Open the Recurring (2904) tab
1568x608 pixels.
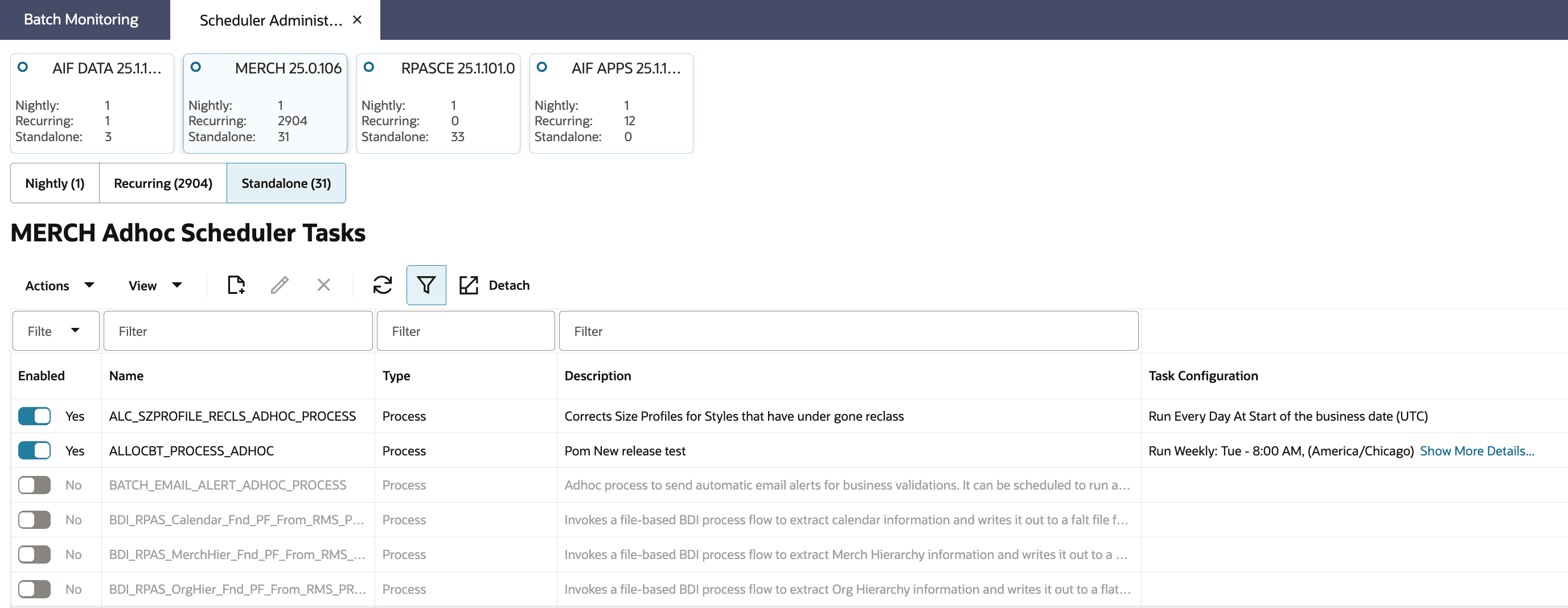click(163, 183)
